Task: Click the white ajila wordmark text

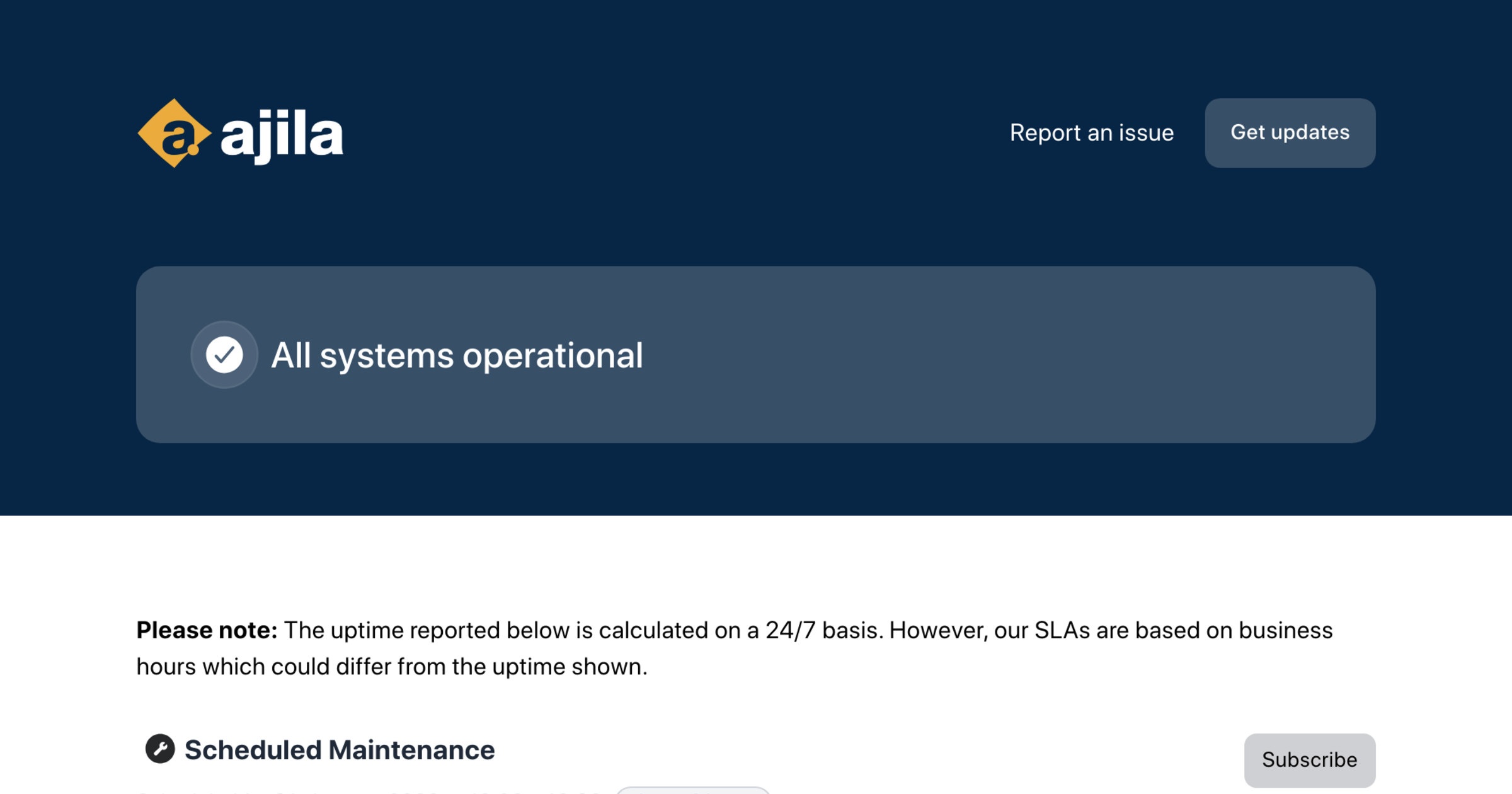Action: click(x=282, y=134)
